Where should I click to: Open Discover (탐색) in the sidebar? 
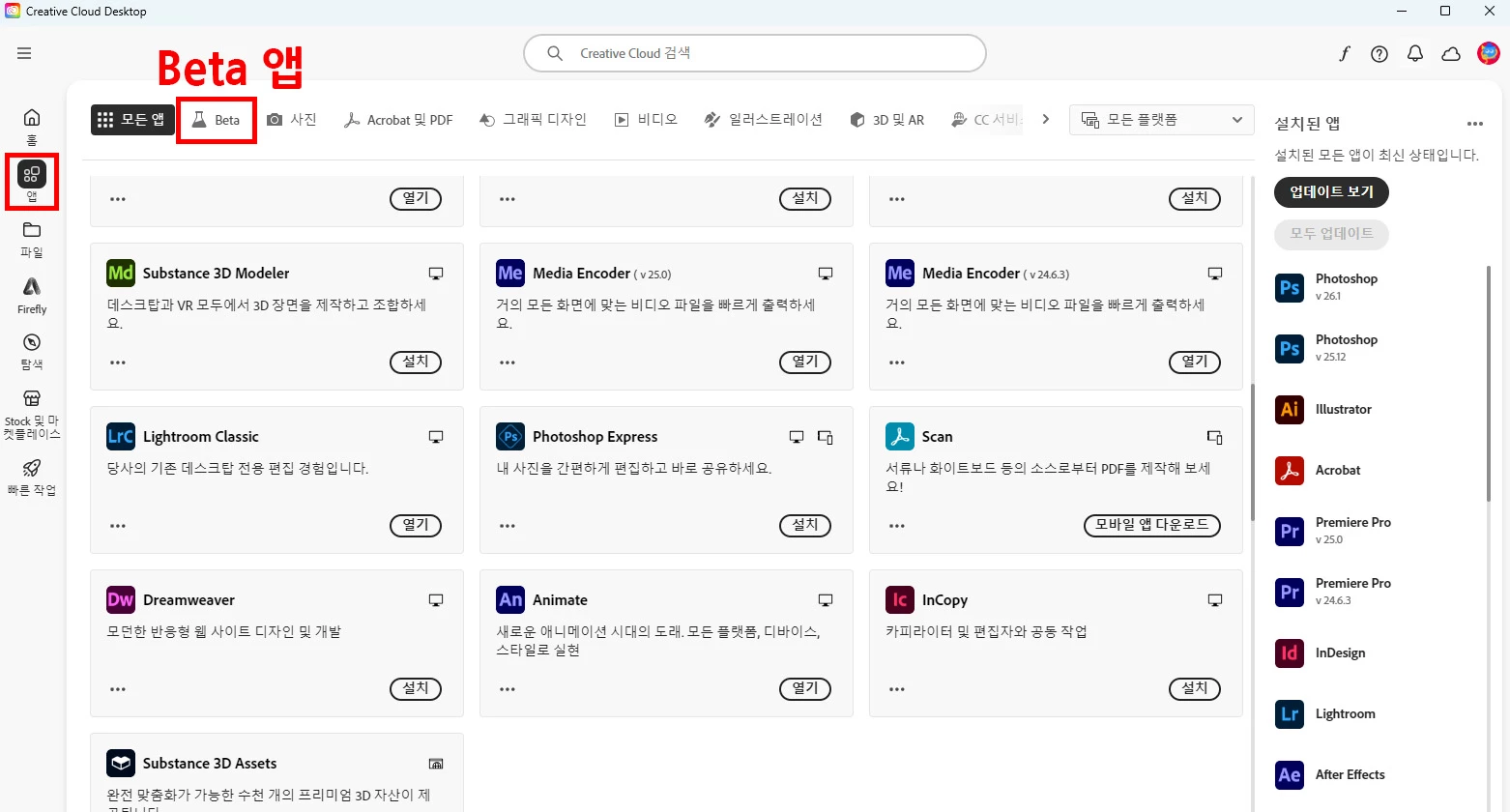coord(32,352)
